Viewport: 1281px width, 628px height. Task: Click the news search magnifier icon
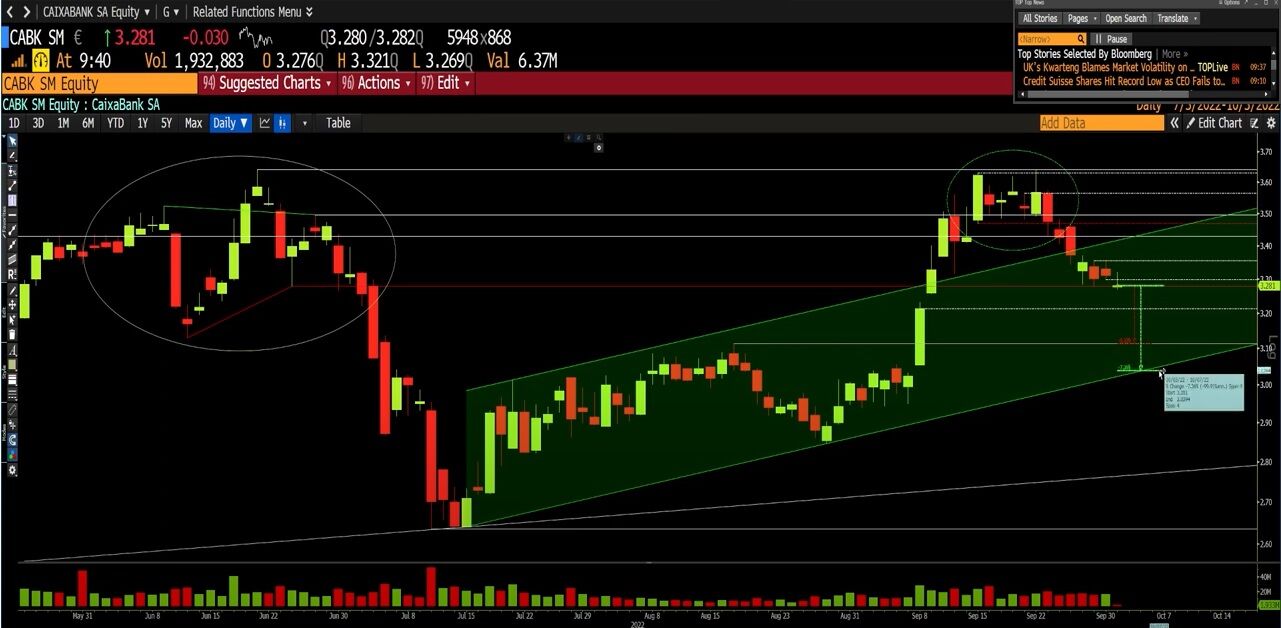coord(1081,39)
